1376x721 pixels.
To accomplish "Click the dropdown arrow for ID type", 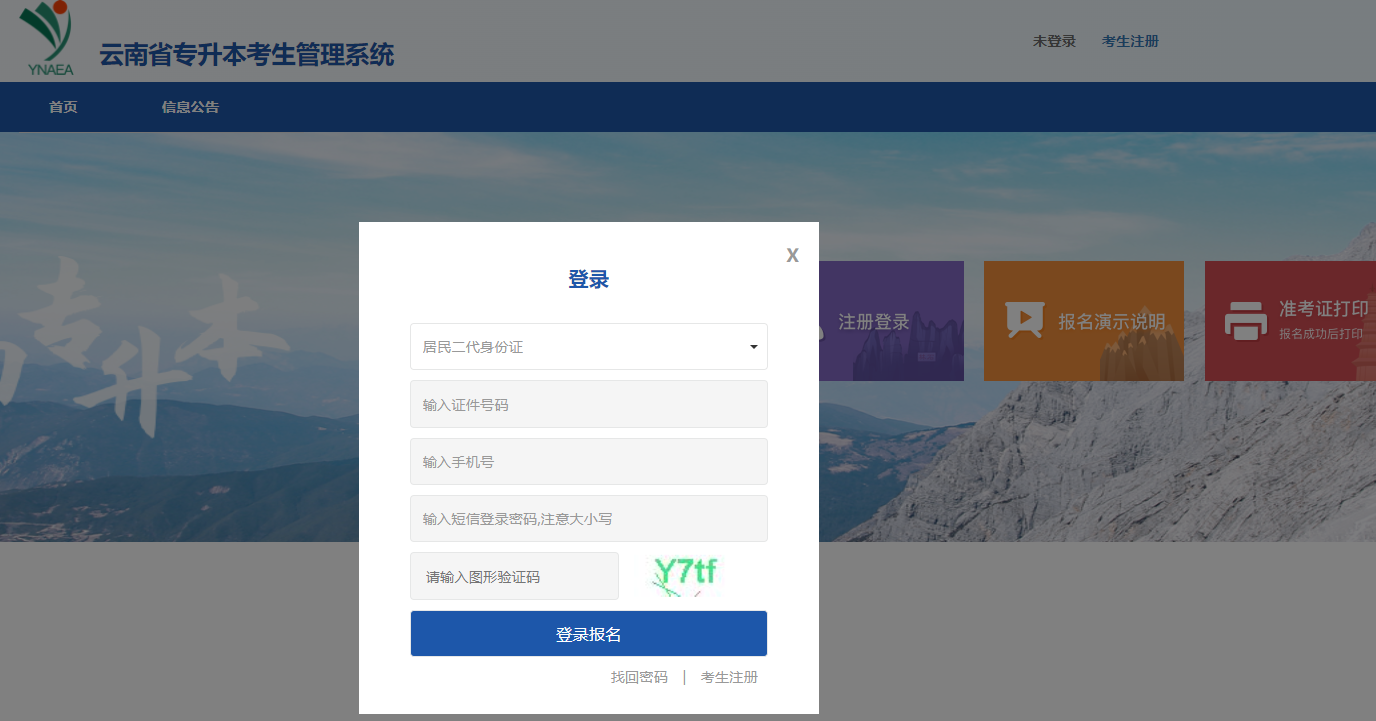I will [x=752, y=346].
